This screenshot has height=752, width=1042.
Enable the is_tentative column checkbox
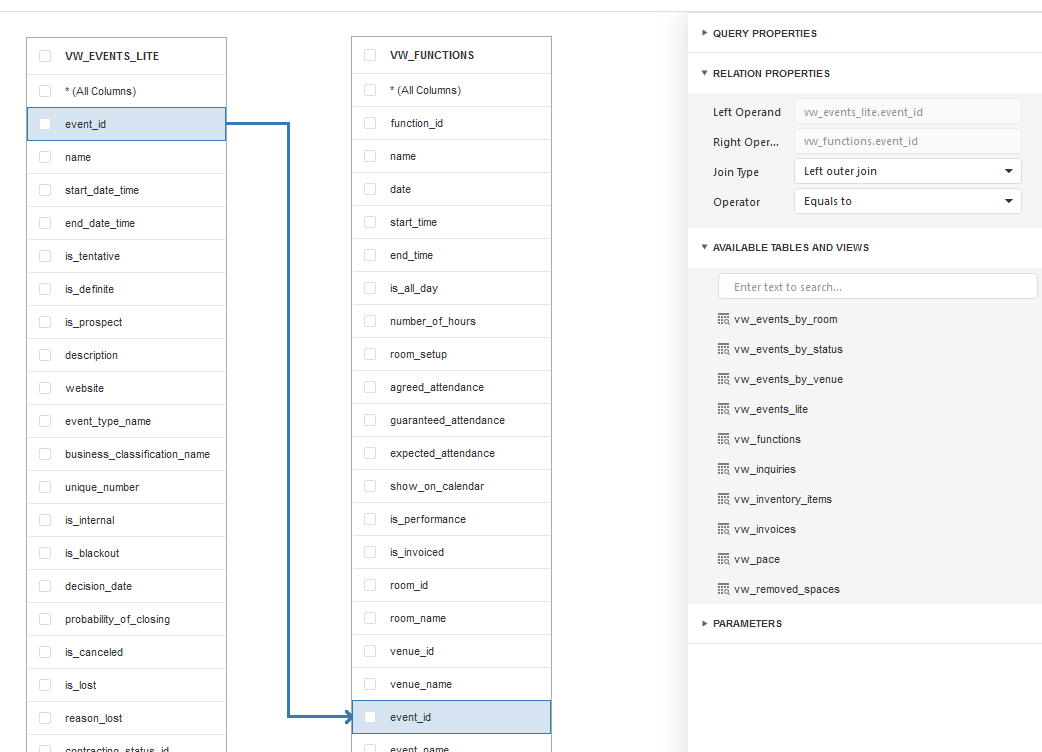tap(45, 256)
